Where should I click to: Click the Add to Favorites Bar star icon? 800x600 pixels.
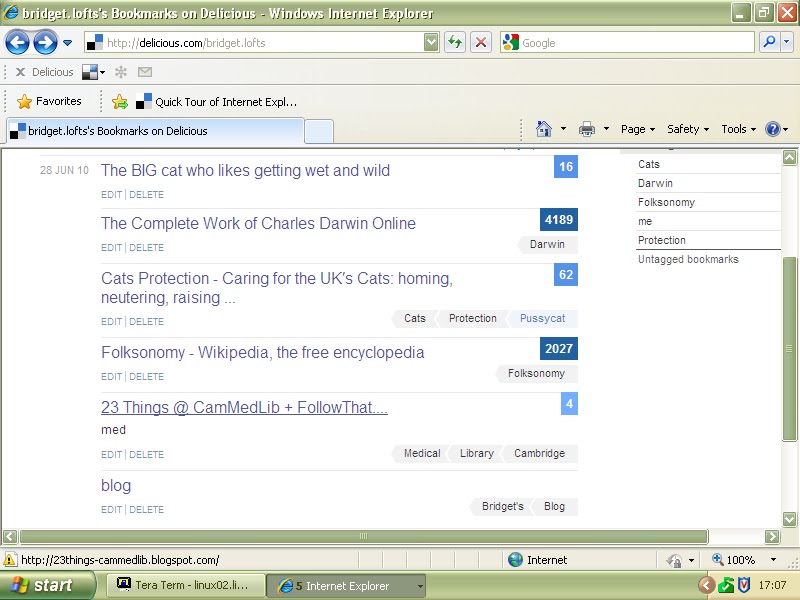pos(120,102)
